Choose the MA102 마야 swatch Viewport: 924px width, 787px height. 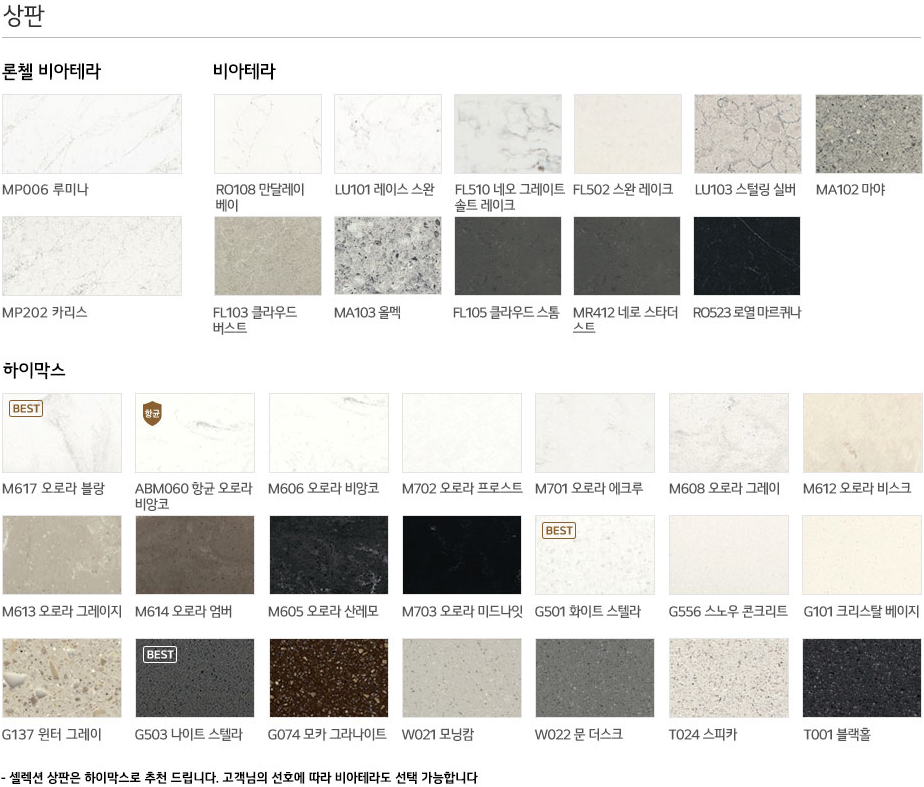[x=869, y=134]
